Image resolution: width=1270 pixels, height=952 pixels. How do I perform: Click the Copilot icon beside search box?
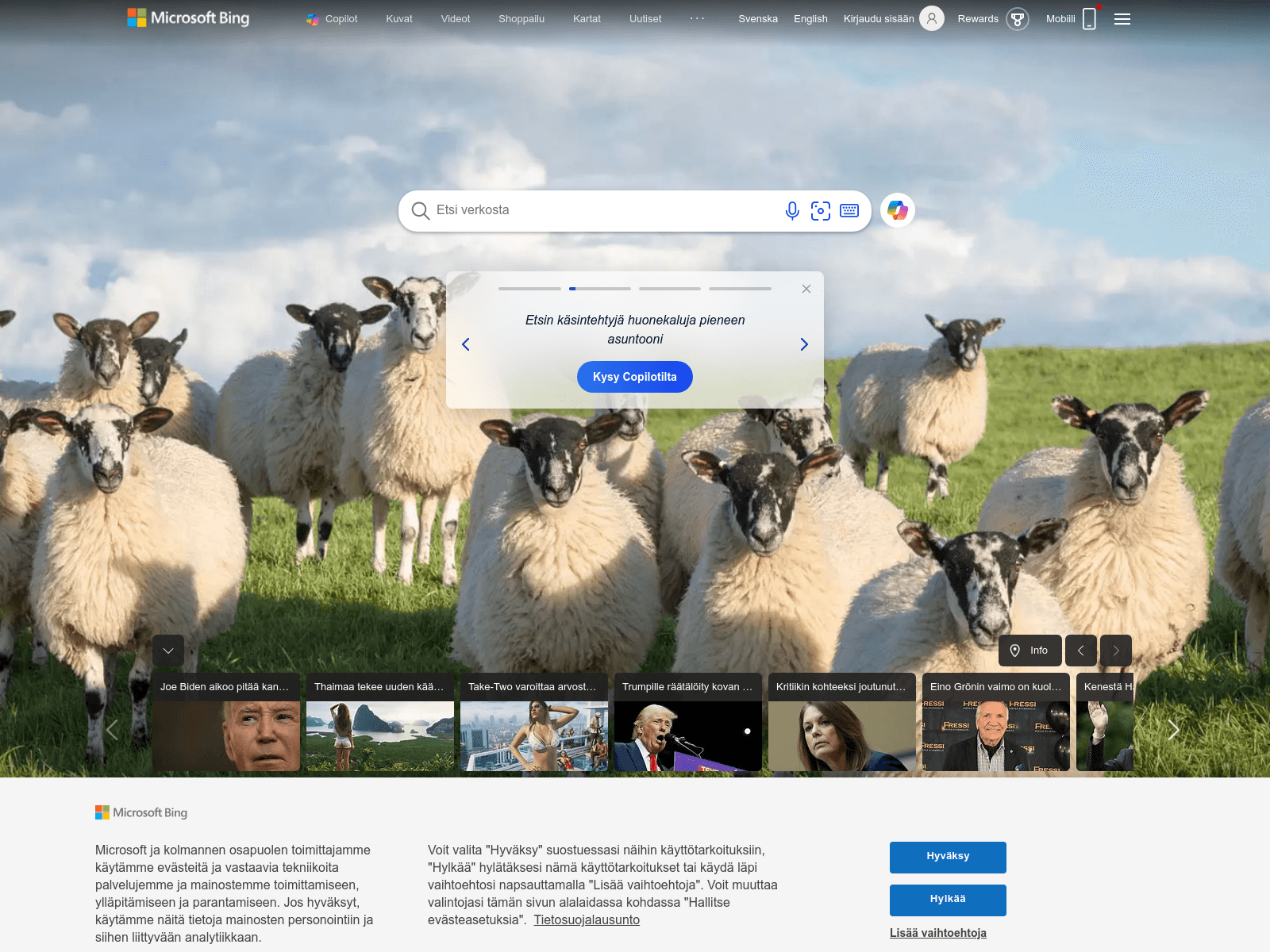[898, 210]
